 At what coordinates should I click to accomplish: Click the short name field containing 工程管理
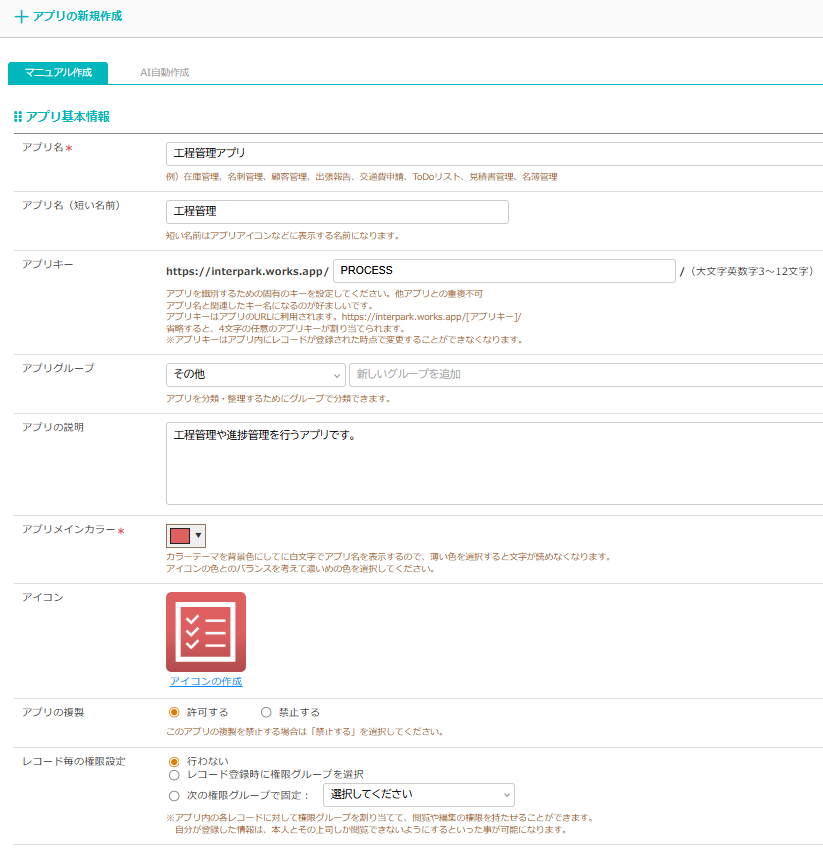click(337, 212)
